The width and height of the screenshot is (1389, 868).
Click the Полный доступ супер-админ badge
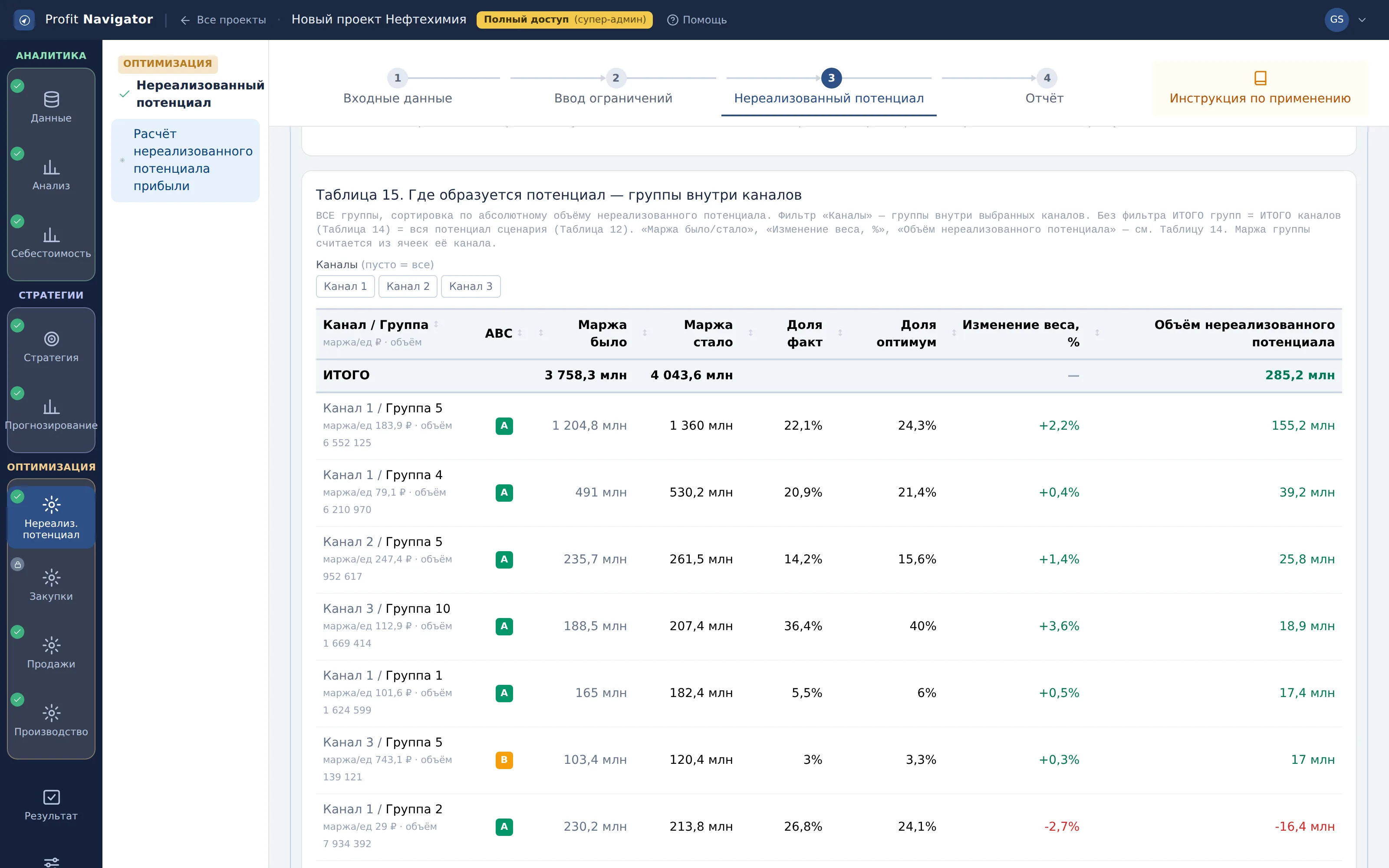[x=565, y=20]
